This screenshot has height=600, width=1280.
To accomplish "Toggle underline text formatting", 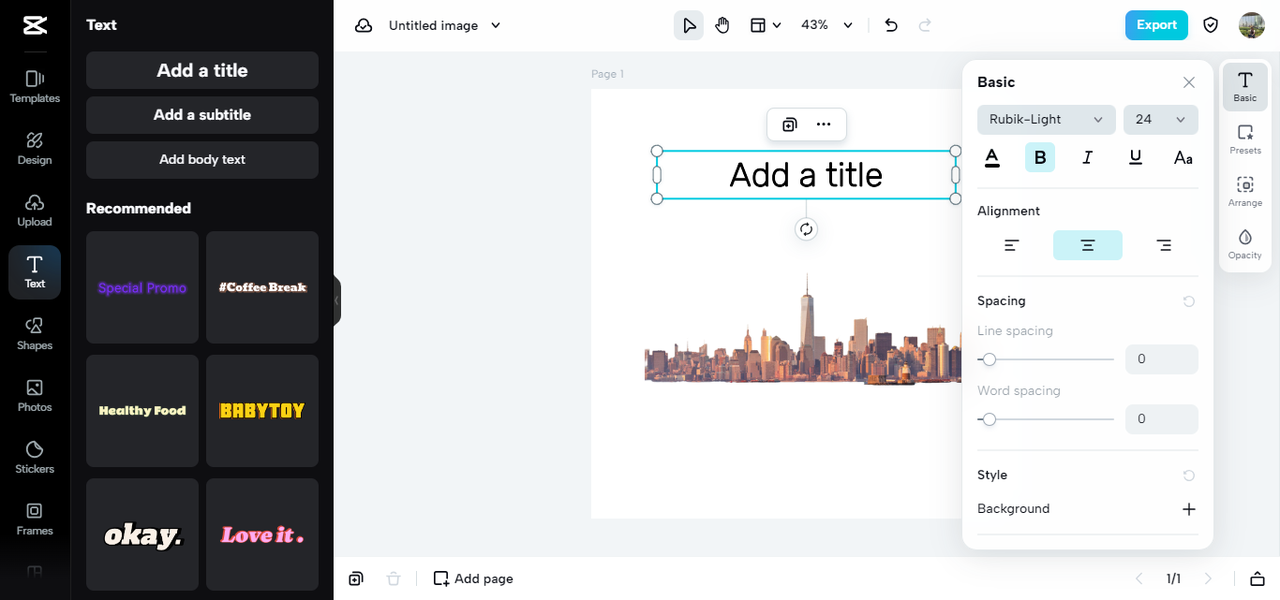I will 1135,157.
